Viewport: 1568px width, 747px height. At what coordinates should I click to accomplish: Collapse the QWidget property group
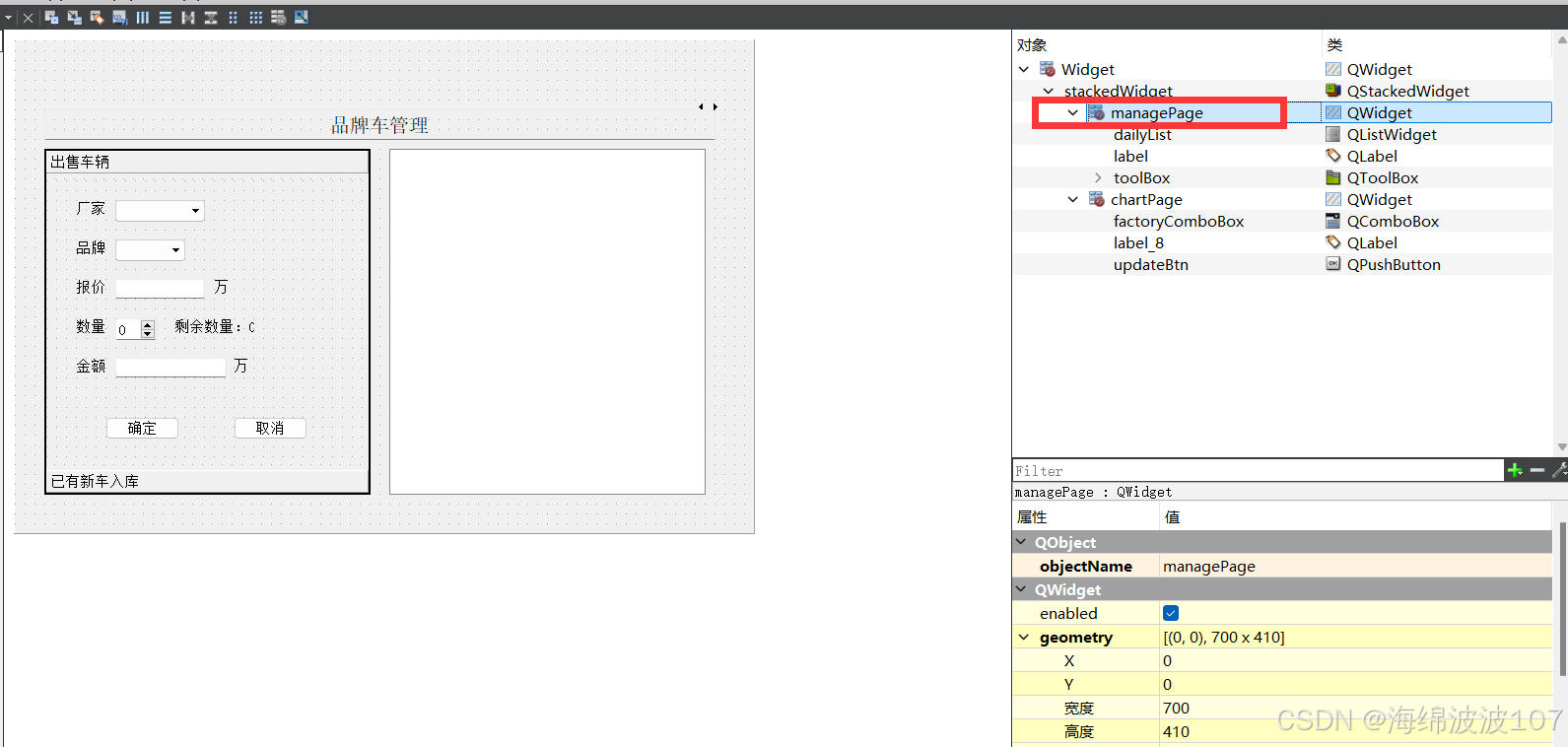[1021, 589]
